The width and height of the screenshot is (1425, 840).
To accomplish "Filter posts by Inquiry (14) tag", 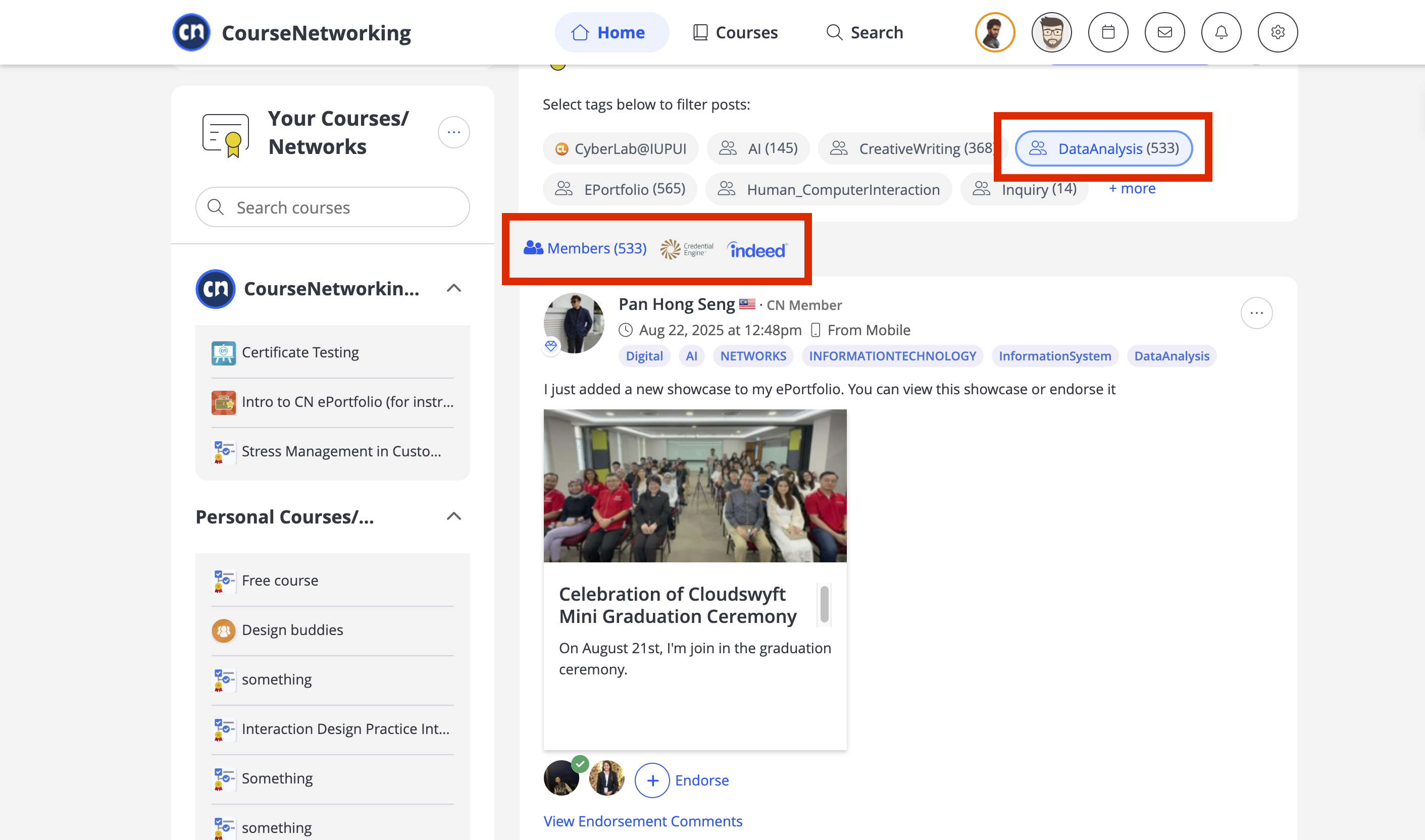I will coord(1024,189).
